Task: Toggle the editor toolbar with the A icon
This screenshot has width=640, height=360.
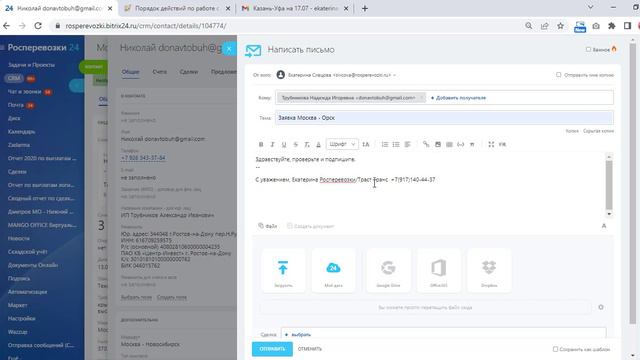Action: coord(604,226)
